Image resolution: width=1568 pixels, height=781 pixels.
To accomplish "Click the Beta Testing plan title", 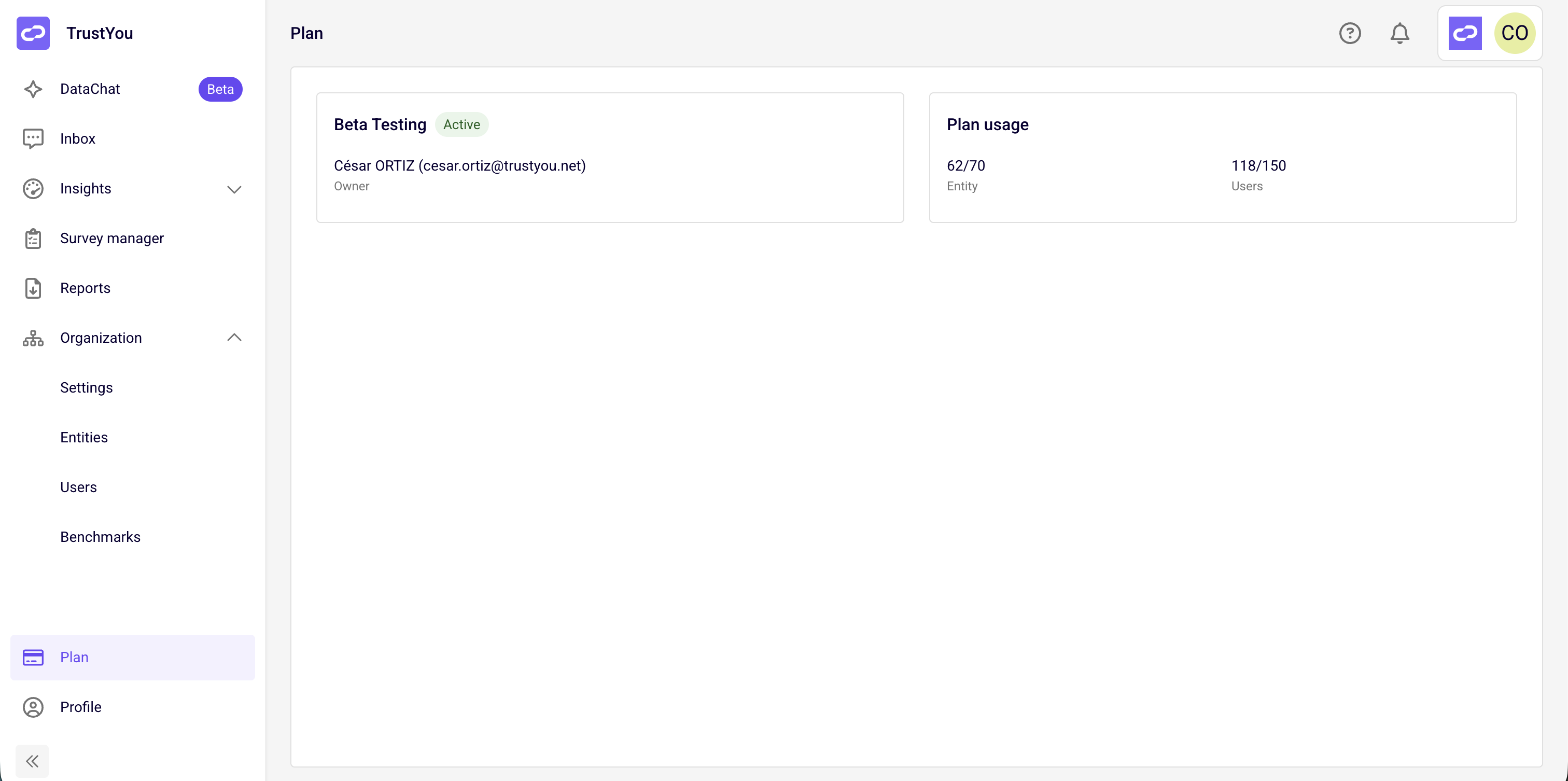I will pos(380,125).
